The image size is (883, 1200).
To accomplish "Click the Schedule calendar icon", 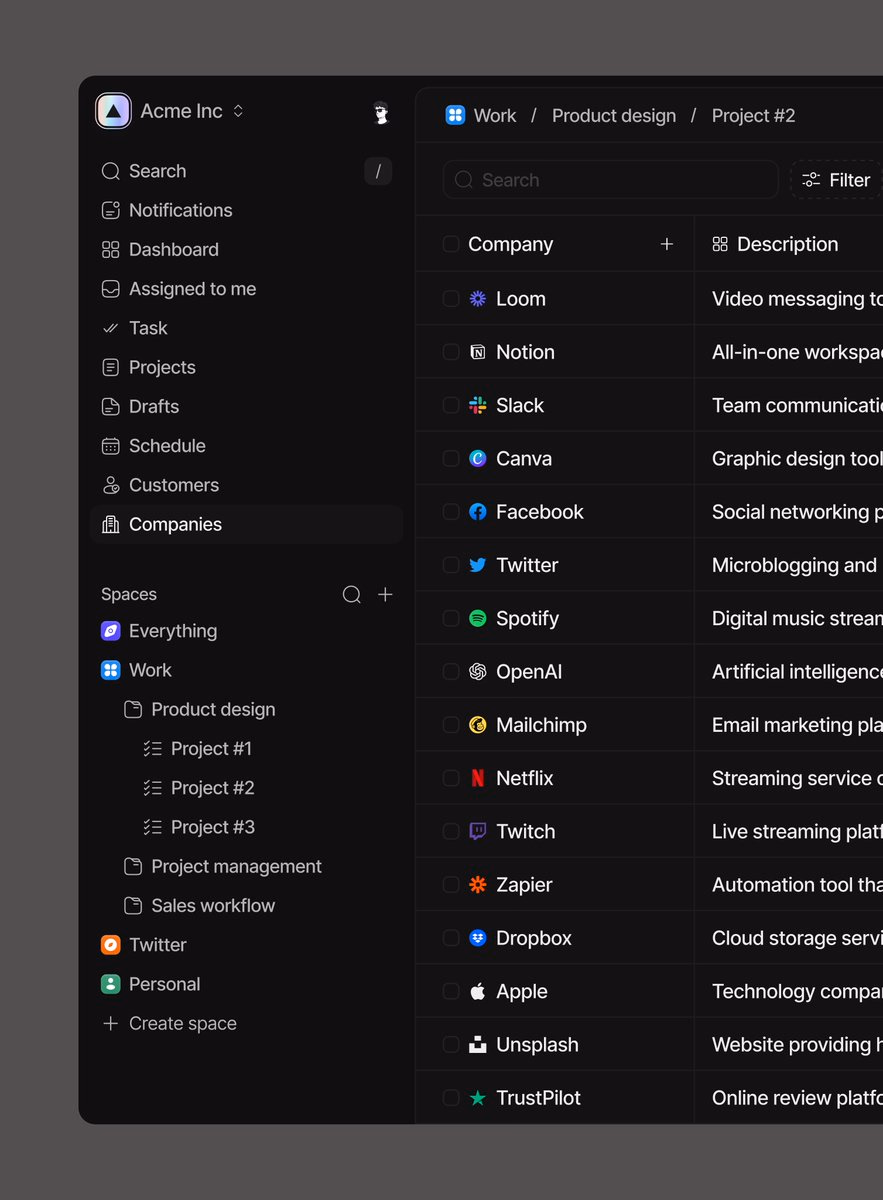I will point(111,446).
